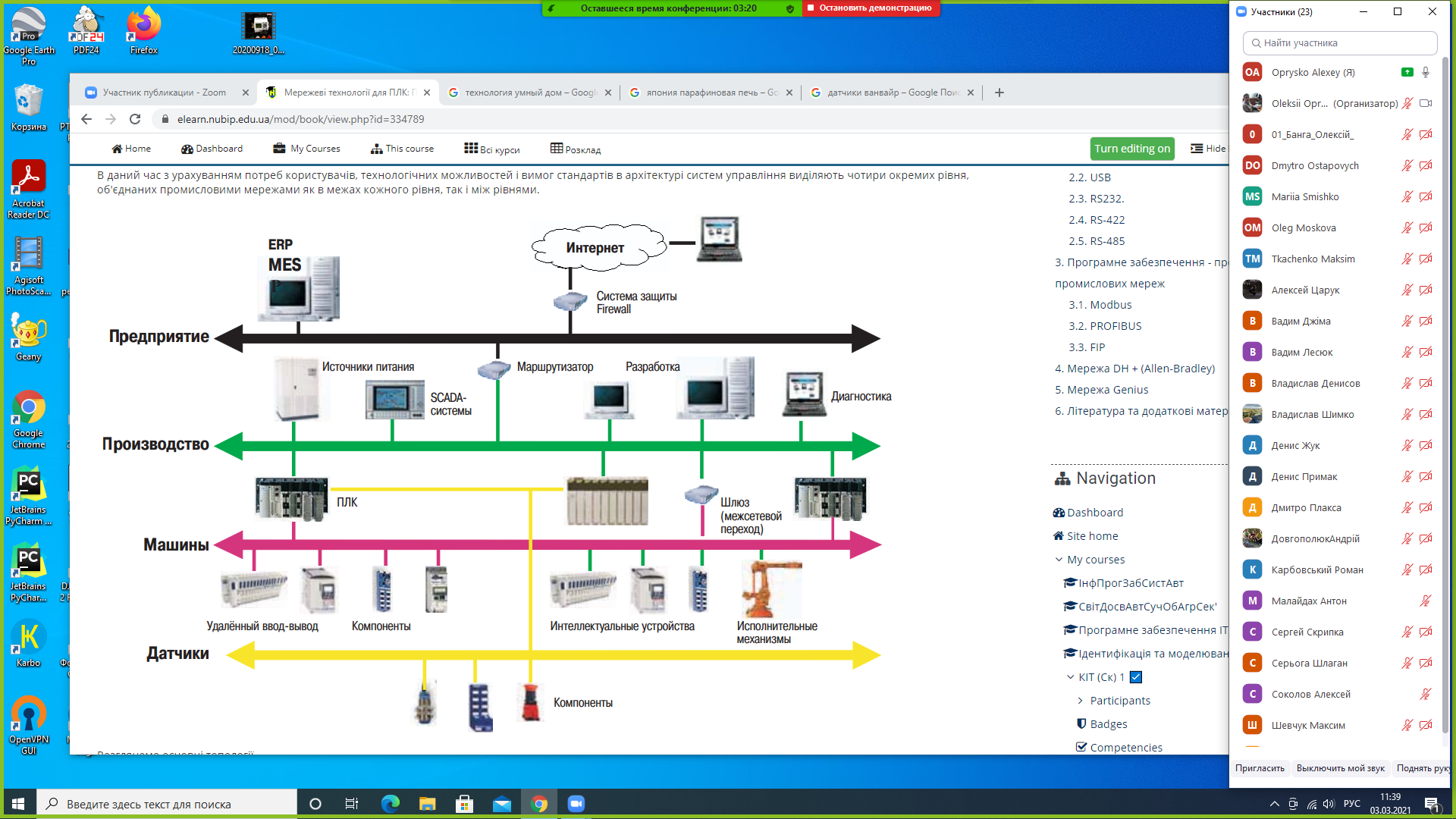Reload the page with the refresh icon
Image resolution: width=1456 pixels, height=819 pixels.
135,119
